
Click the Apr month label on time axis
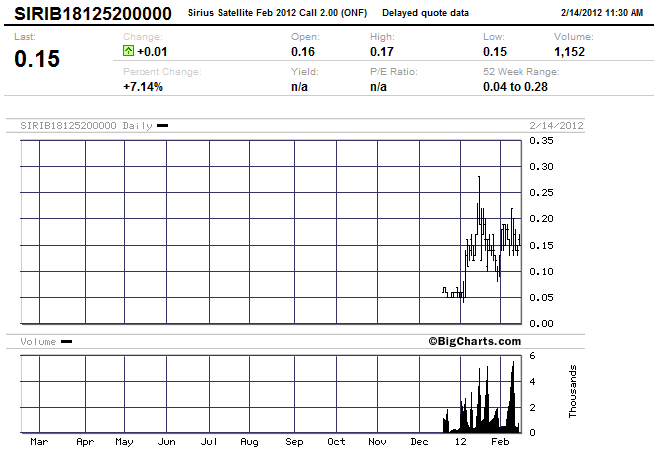pos(85,442)
